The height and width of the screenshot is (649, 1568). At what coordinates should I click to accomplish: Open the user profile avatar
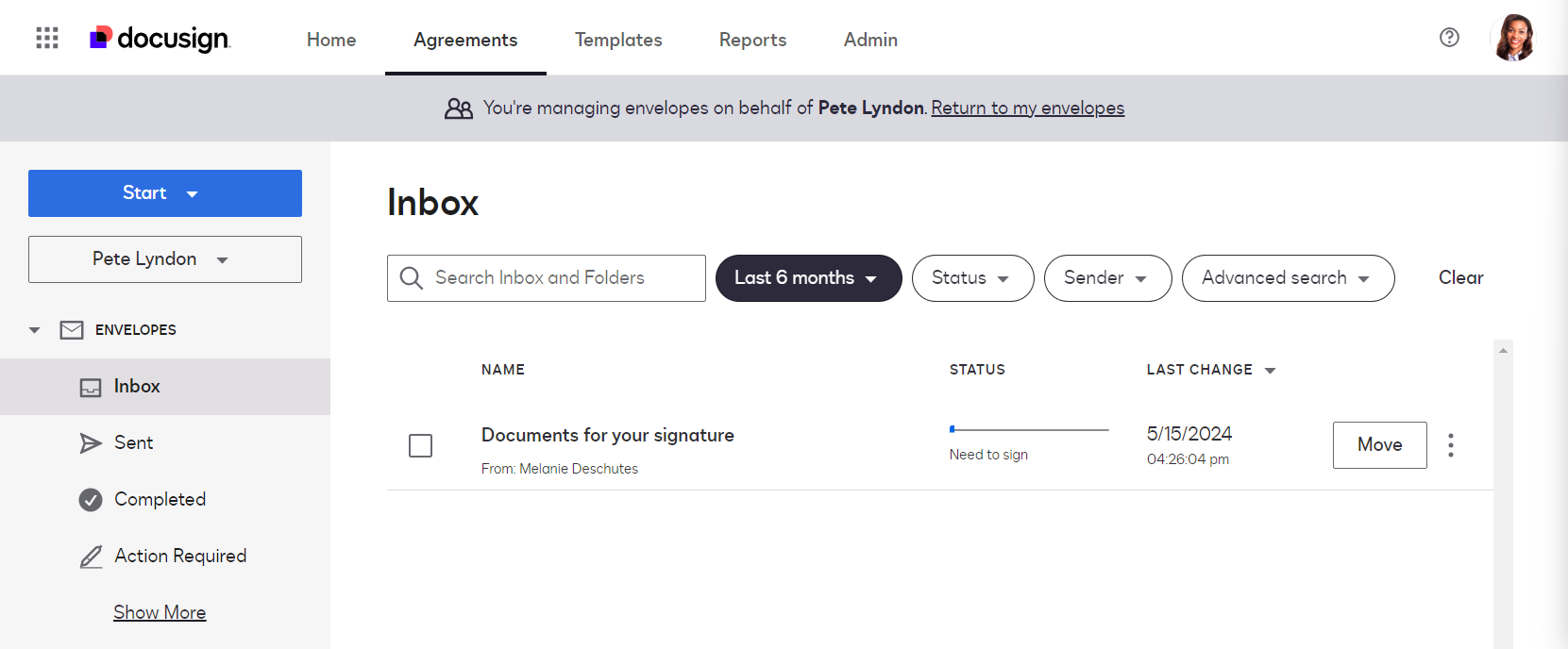tap(1513, 38)
